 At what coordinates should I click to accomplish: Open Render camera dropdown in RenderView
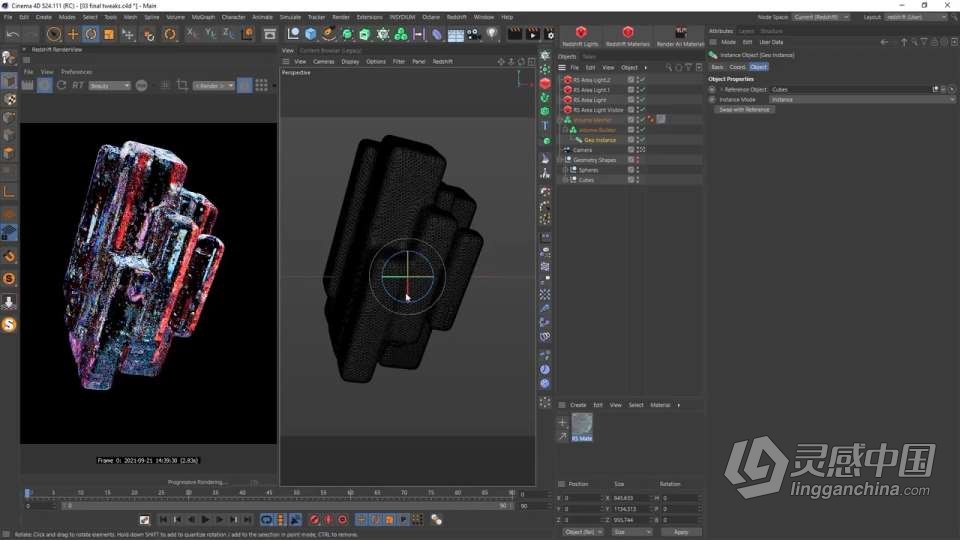click(x=214, y=86)
